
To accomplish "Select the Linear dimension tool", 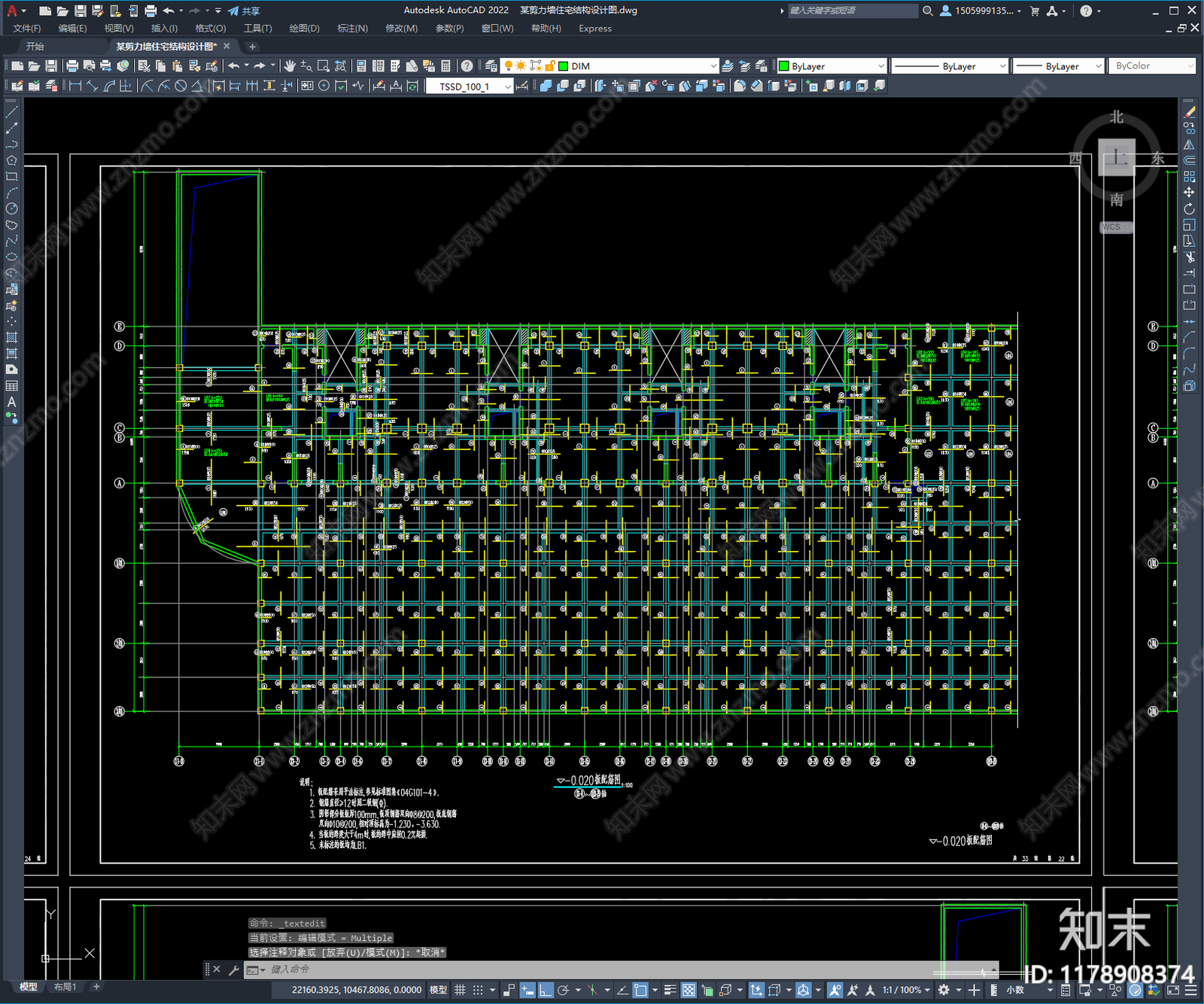I will pyautogui.click(x=75, y=86).
